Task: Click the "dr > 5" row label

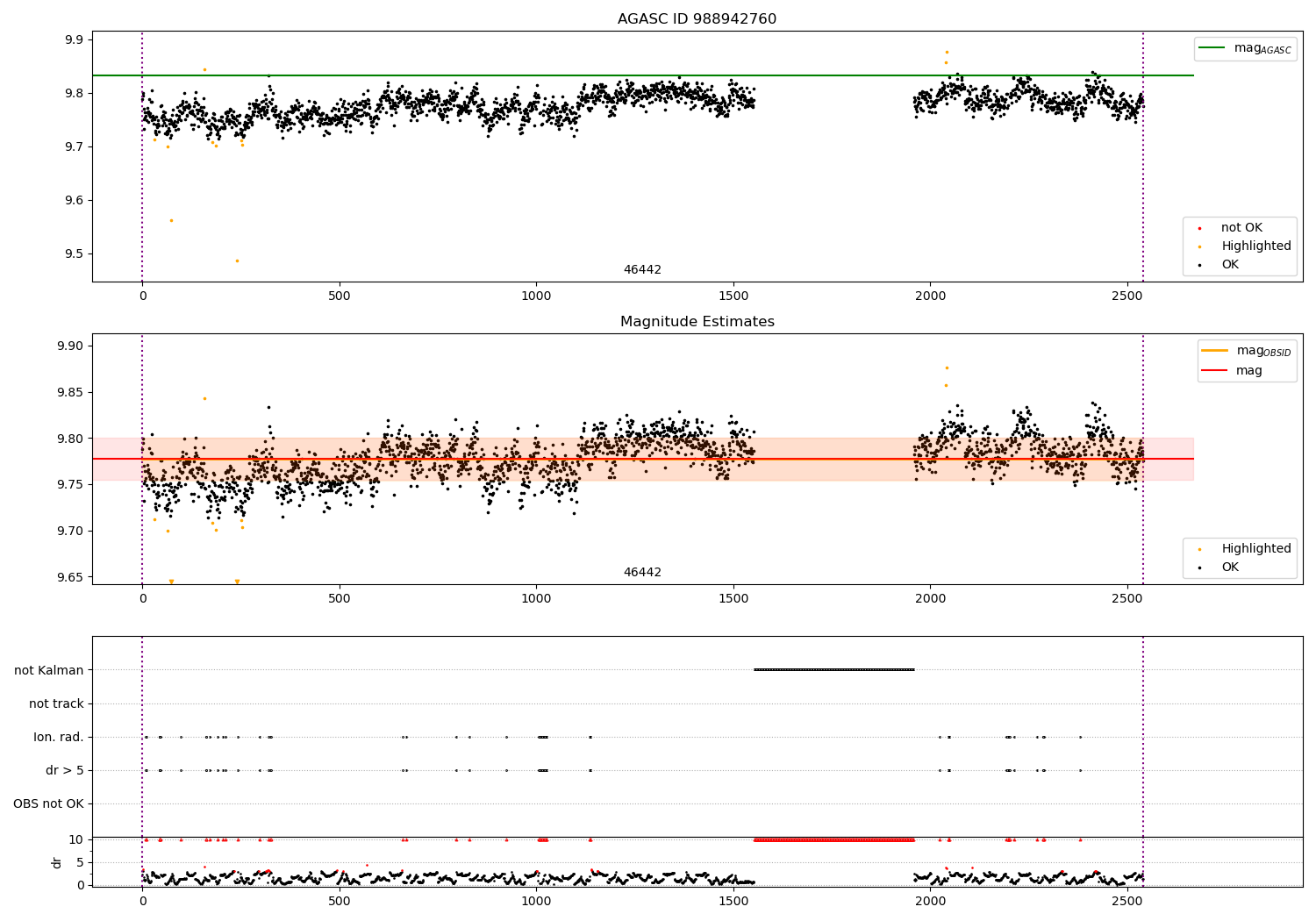Action: pos(65,771)
